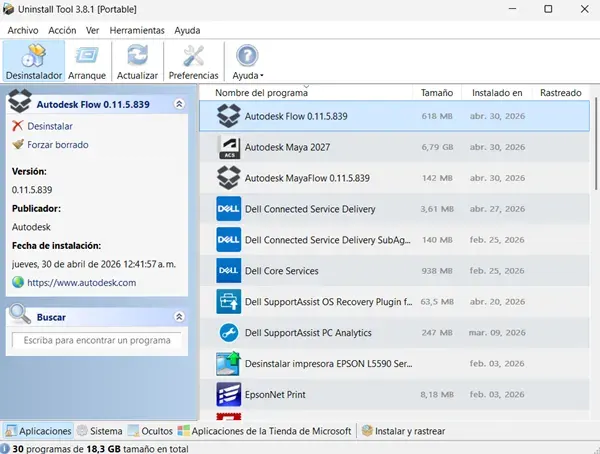Click the 6,79 GB size cell
600x454 pixels.
[x=437, y=147]
